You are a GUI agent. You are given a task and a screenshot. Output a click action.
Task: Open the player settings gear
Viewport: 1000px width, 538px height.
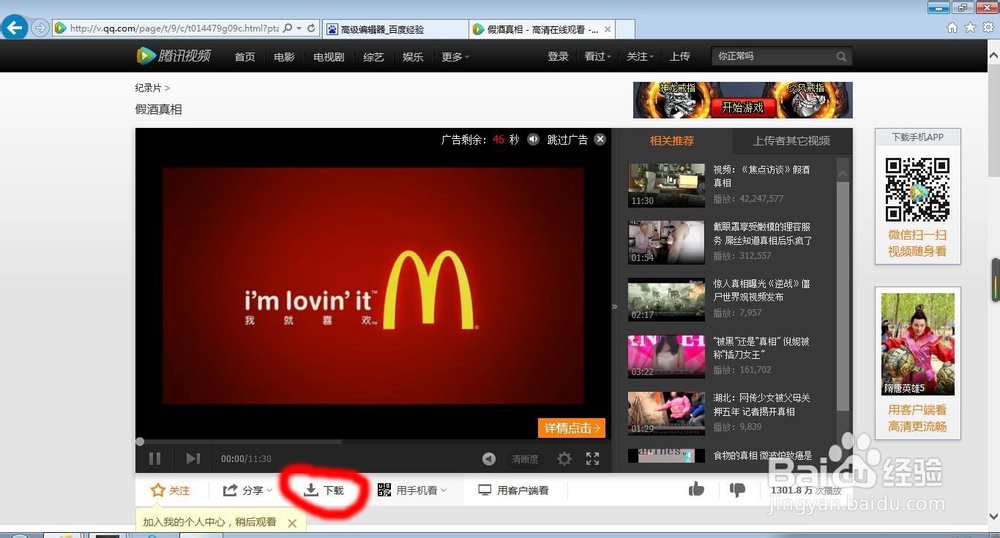click(x=564, y=459)
